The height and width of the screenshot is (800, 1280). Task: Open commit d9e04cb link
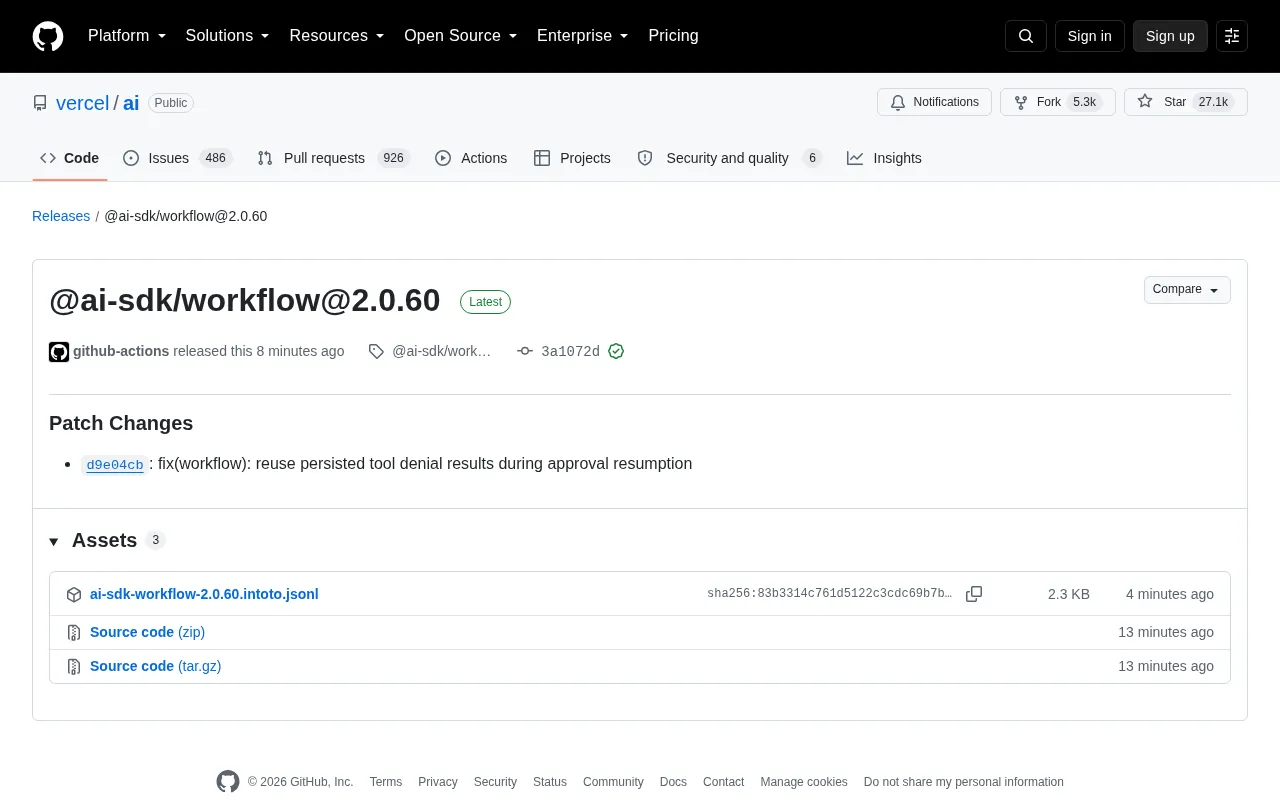pos(115,465)
